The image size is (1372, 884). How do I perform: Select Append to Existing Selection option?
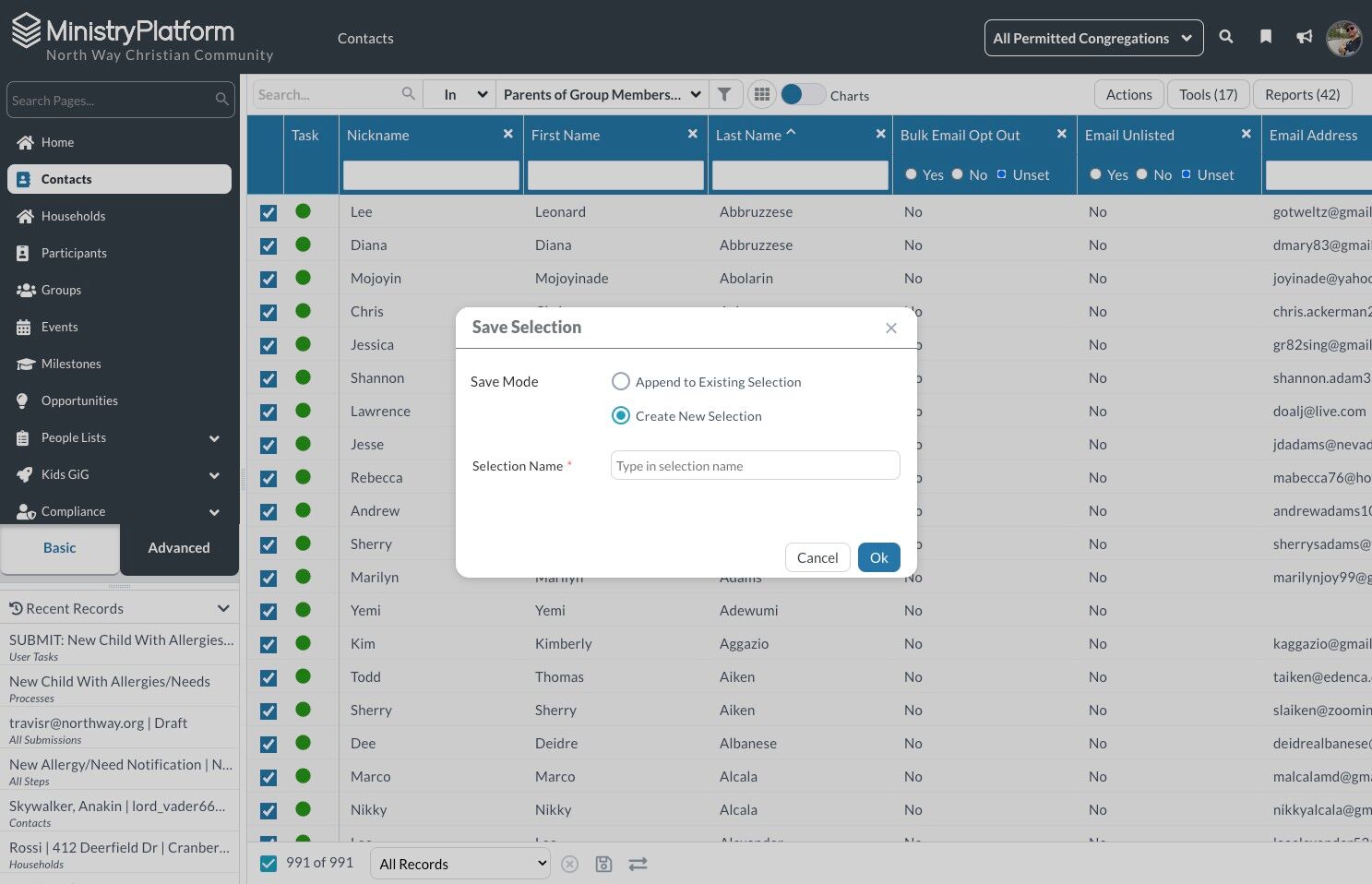[x=621, y=382]
